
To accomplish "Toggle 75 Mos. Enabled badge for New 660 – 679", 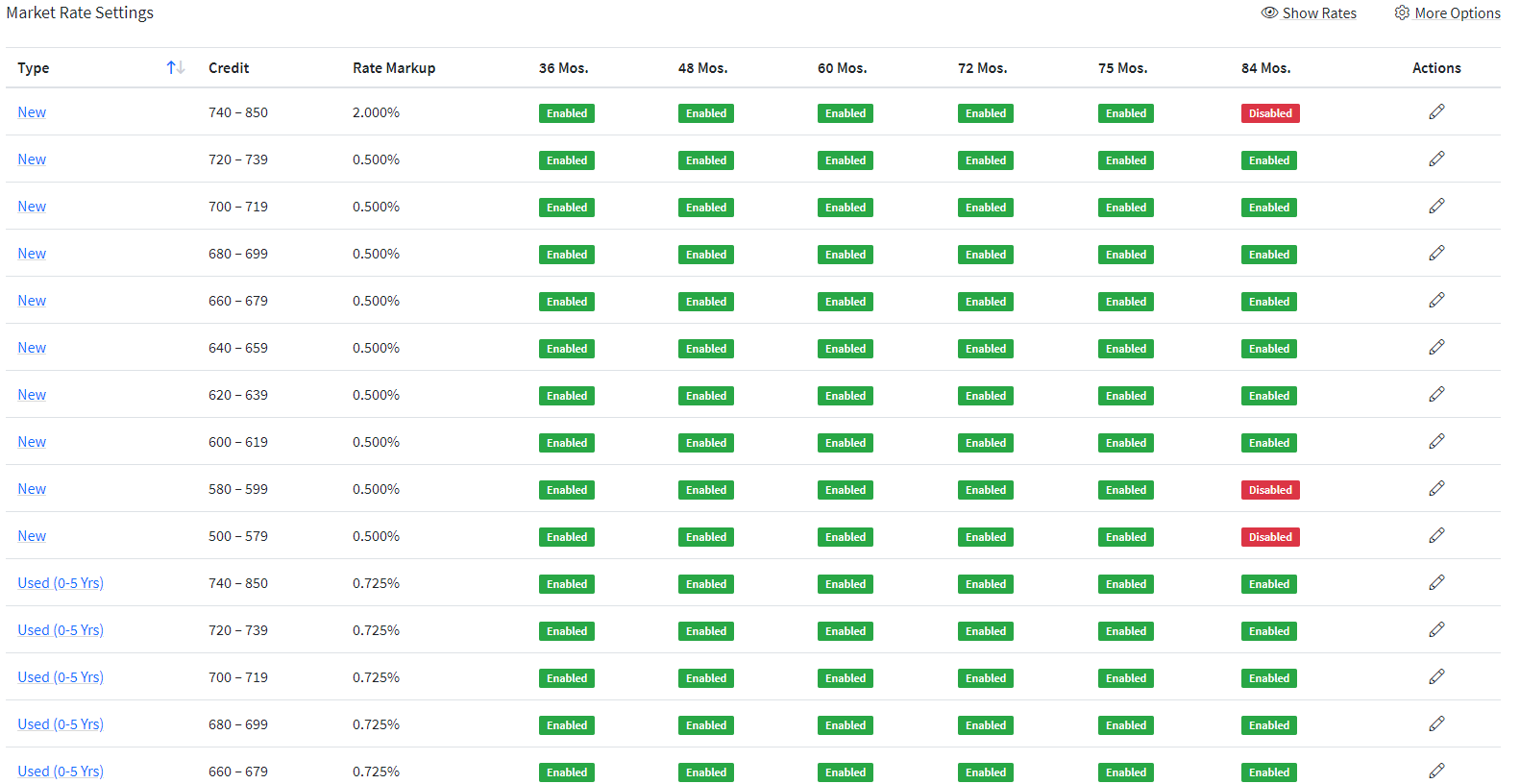I will coord(1126,302).
